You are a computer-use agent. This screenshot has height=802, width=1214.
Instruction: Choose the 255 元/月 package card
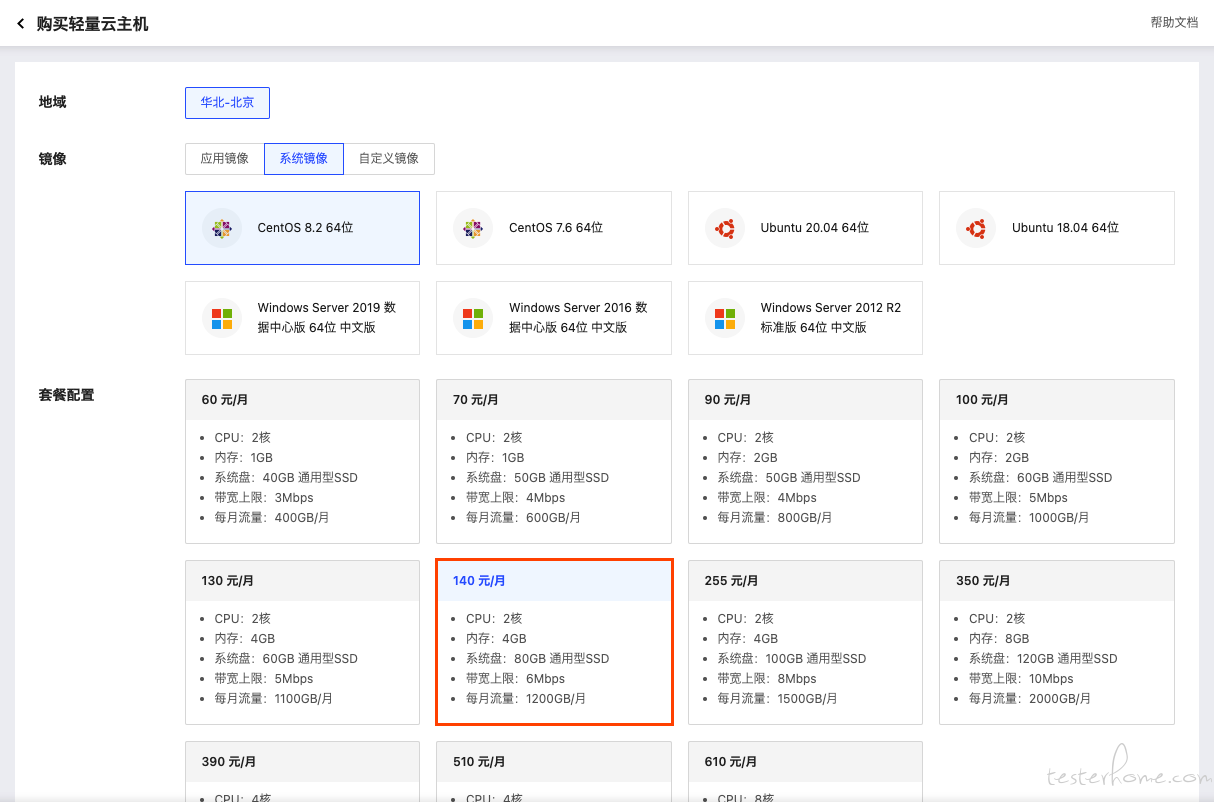(805, 642)
